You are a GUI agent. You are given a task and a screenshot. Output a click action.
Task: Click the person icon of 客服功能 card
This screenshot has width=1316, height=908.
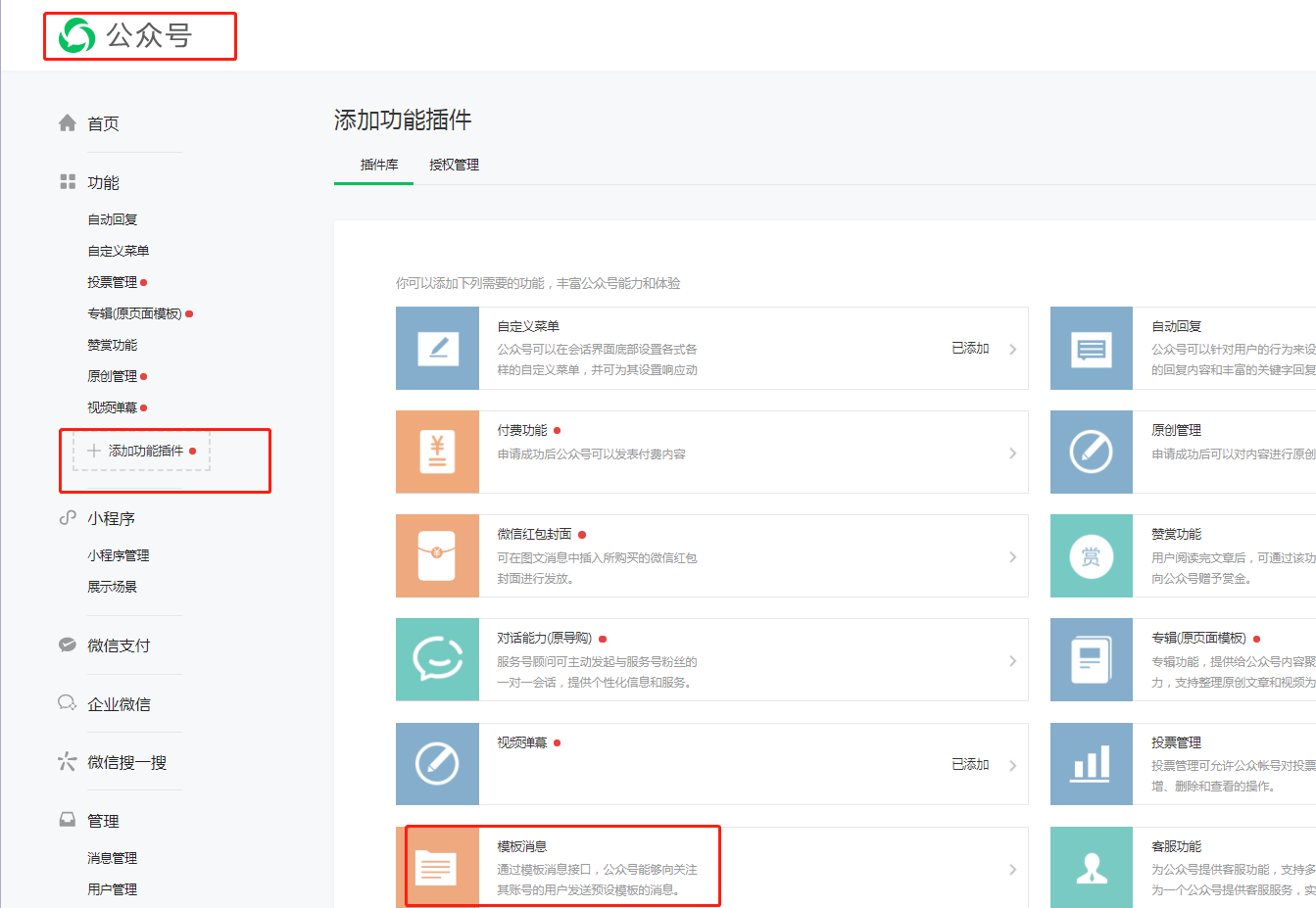(x=1091, y=868)
